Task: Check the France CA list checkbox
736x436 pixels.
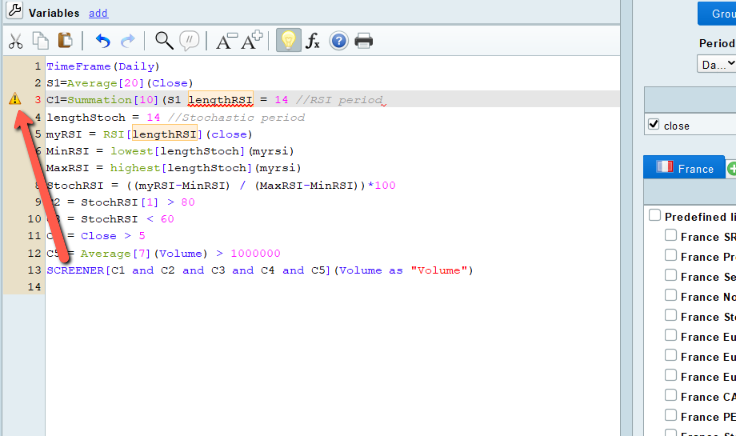Action: 671,395
